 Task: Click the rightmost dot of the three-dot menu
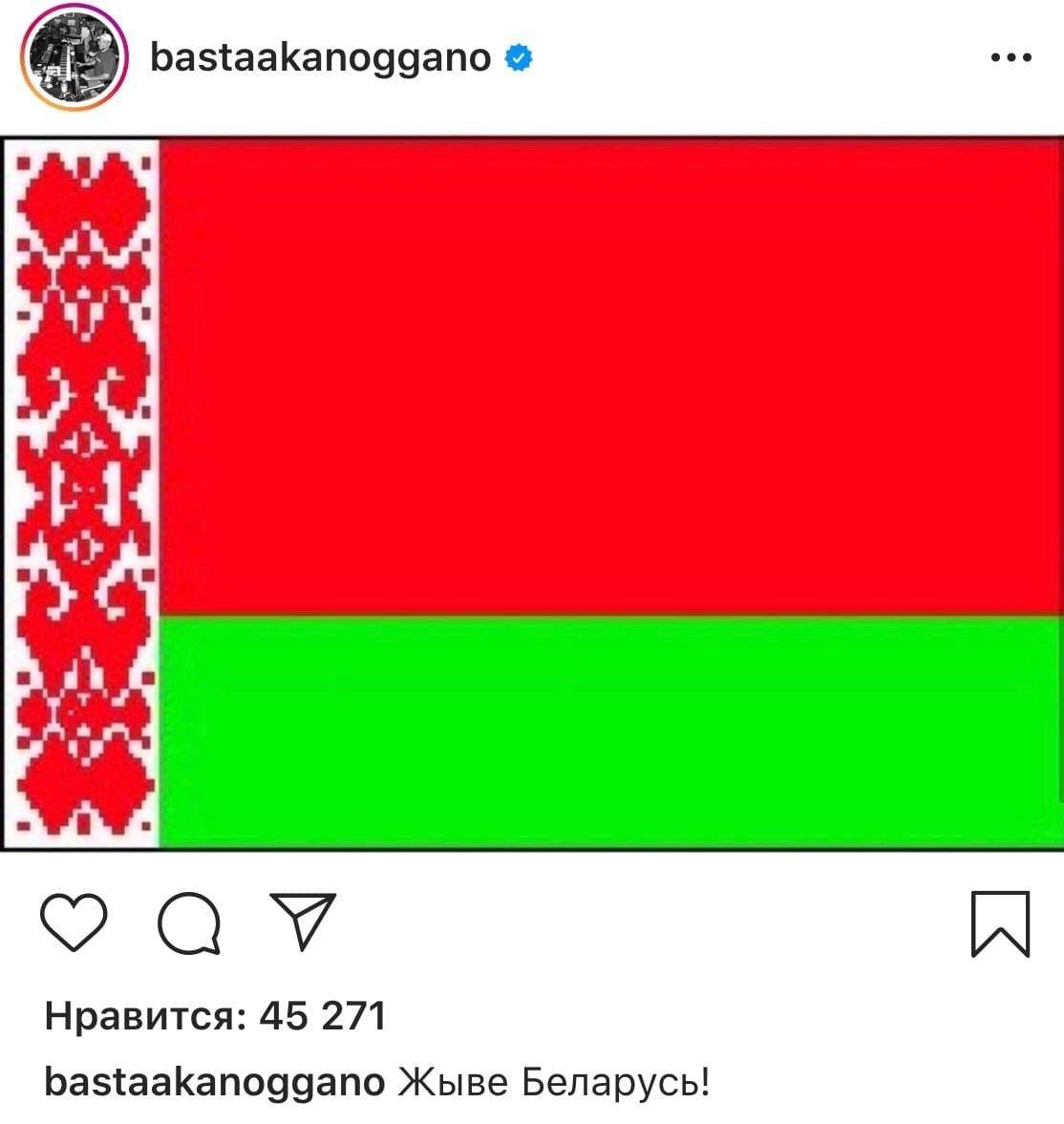pyautogui.click(x=1026, y=57)
